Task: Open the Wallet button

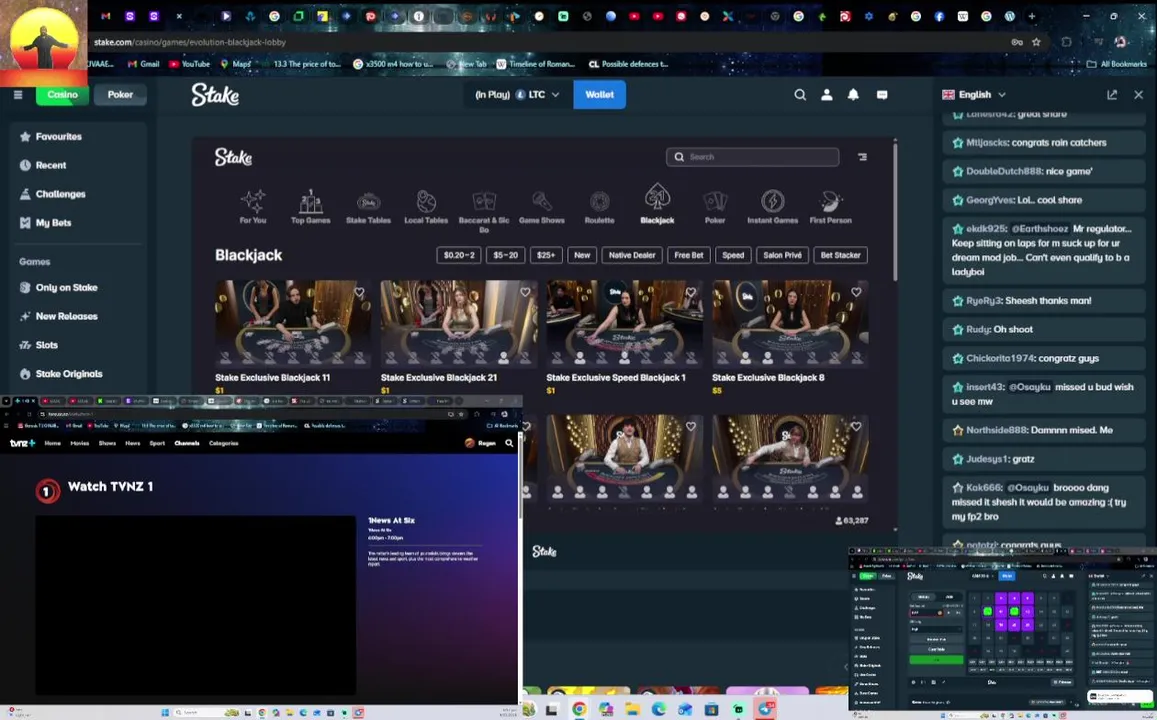Action: pyautogui.click(x=599, y=94)
